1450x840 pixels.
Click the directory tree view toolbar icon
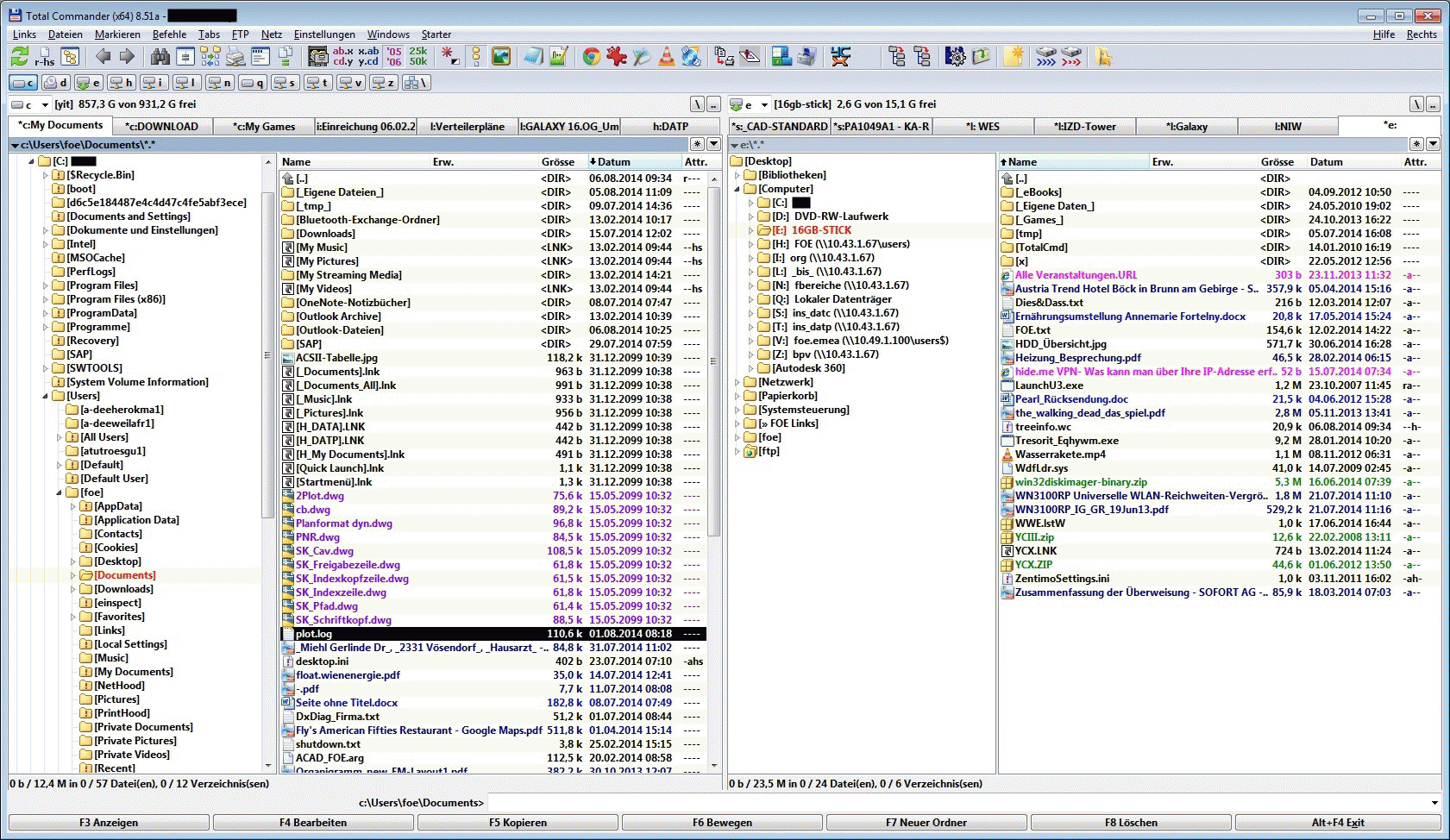70,57
